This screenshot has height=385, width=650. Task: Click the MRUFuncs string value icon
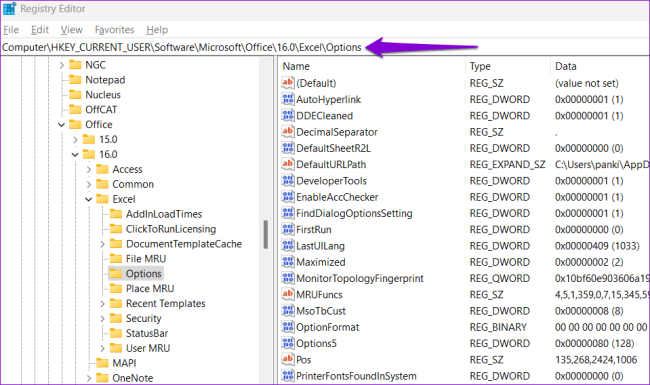288,294
